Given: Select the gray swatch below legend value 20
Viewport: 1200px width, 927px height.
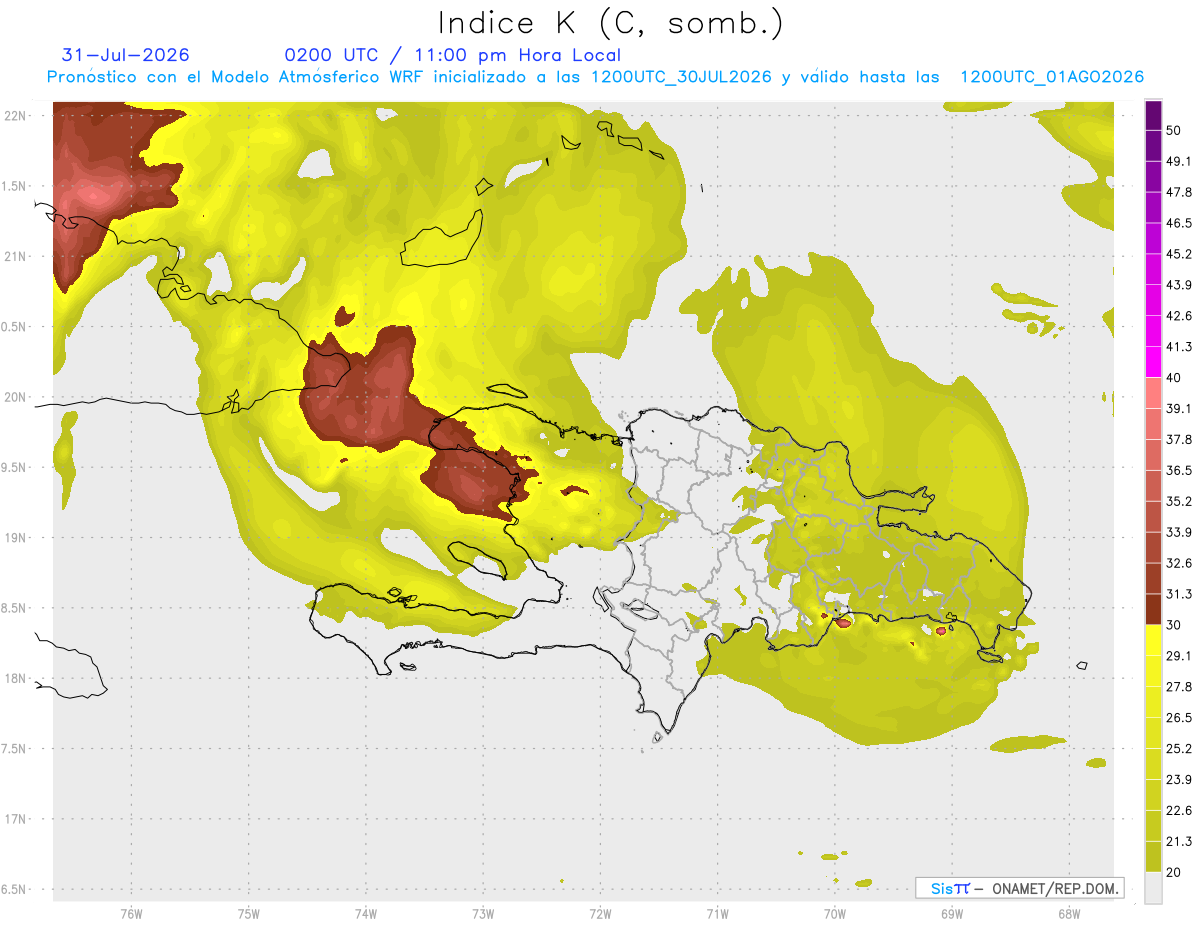Looking at the screenshot, I should click(x=1154, y=887).
